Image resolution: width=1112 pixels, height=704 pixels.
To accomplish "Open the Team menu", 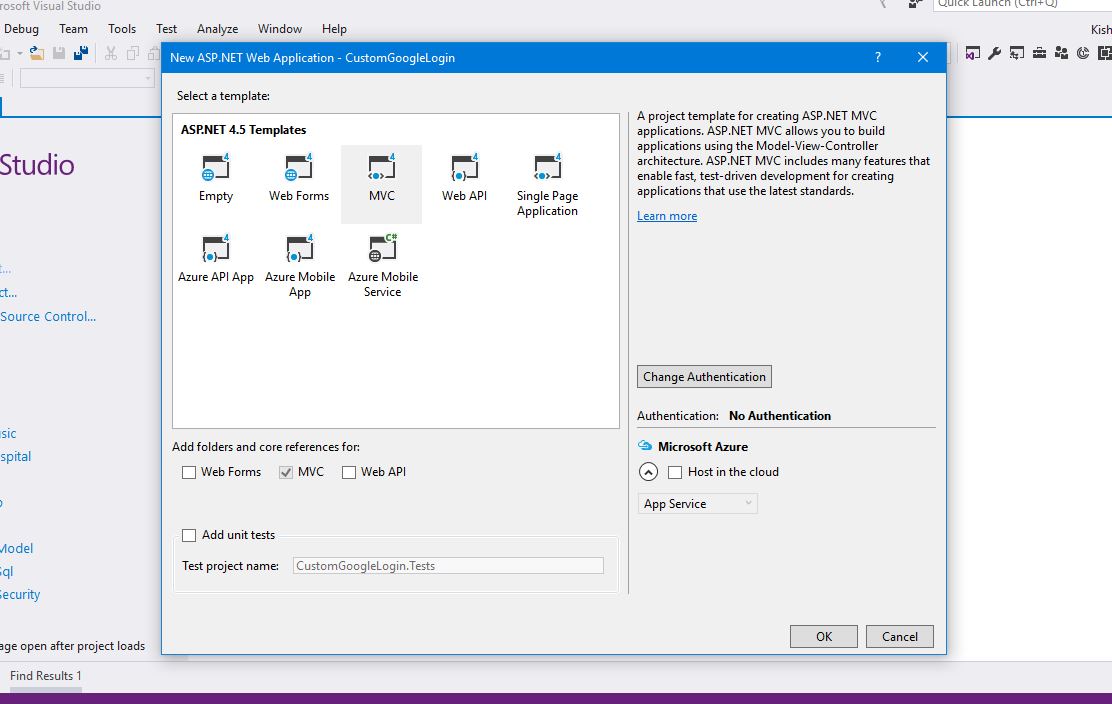I will point(73,28).
